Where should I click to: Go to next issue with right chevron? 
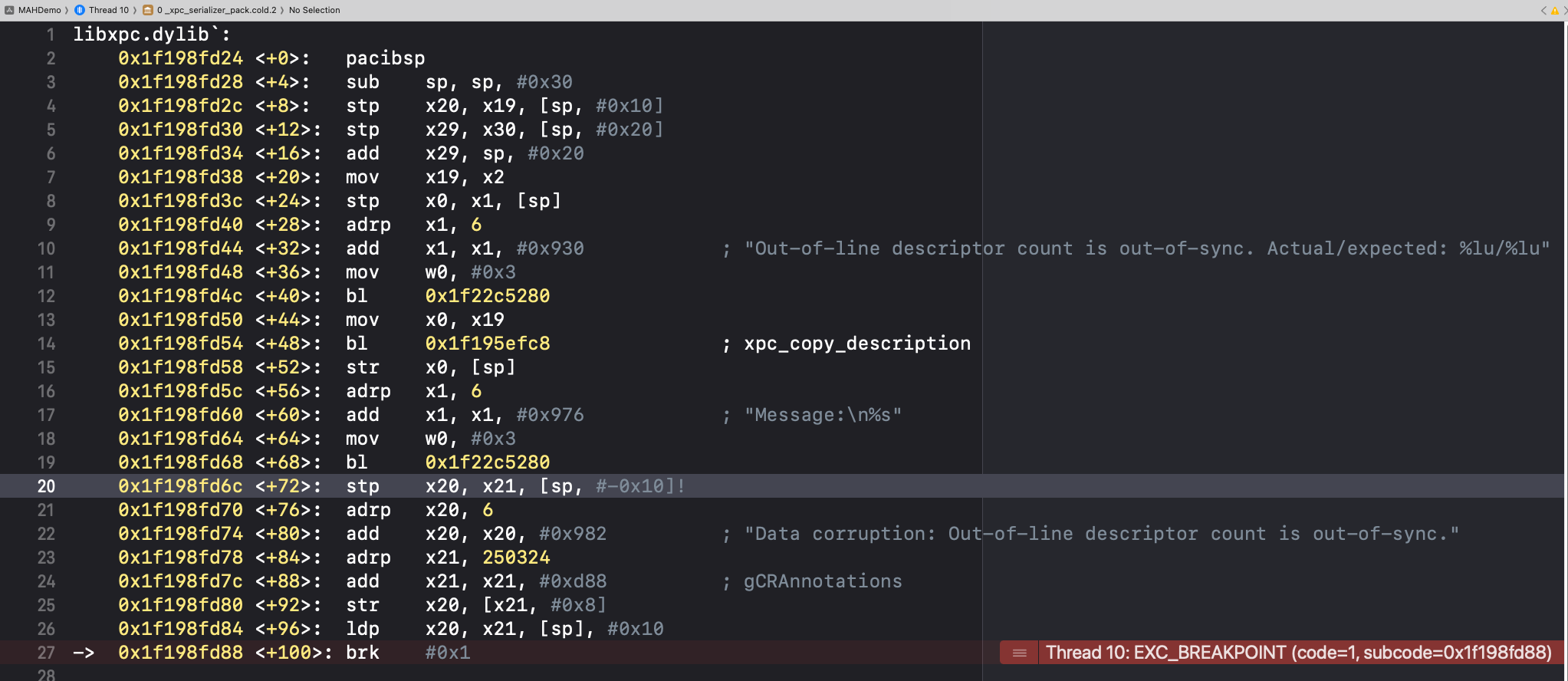[x=1564, y=11]
